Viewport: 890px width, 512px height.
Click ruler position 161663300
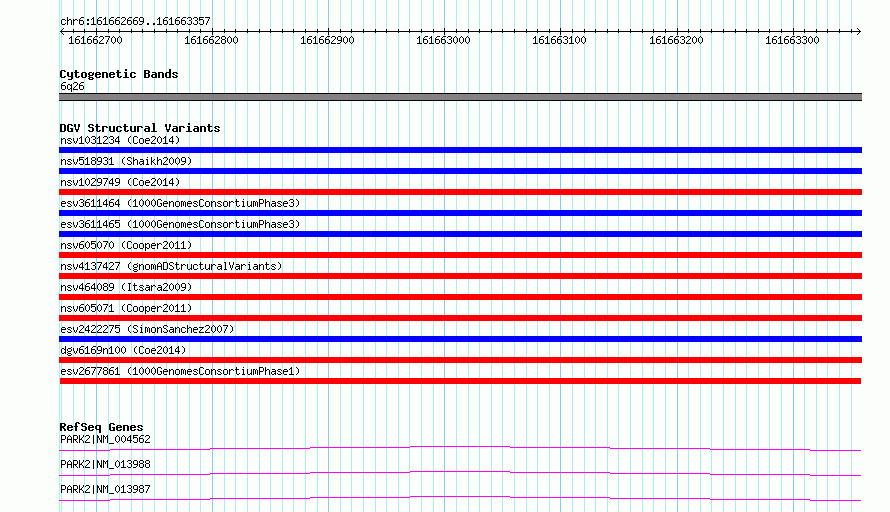click(x=792, y=40)
